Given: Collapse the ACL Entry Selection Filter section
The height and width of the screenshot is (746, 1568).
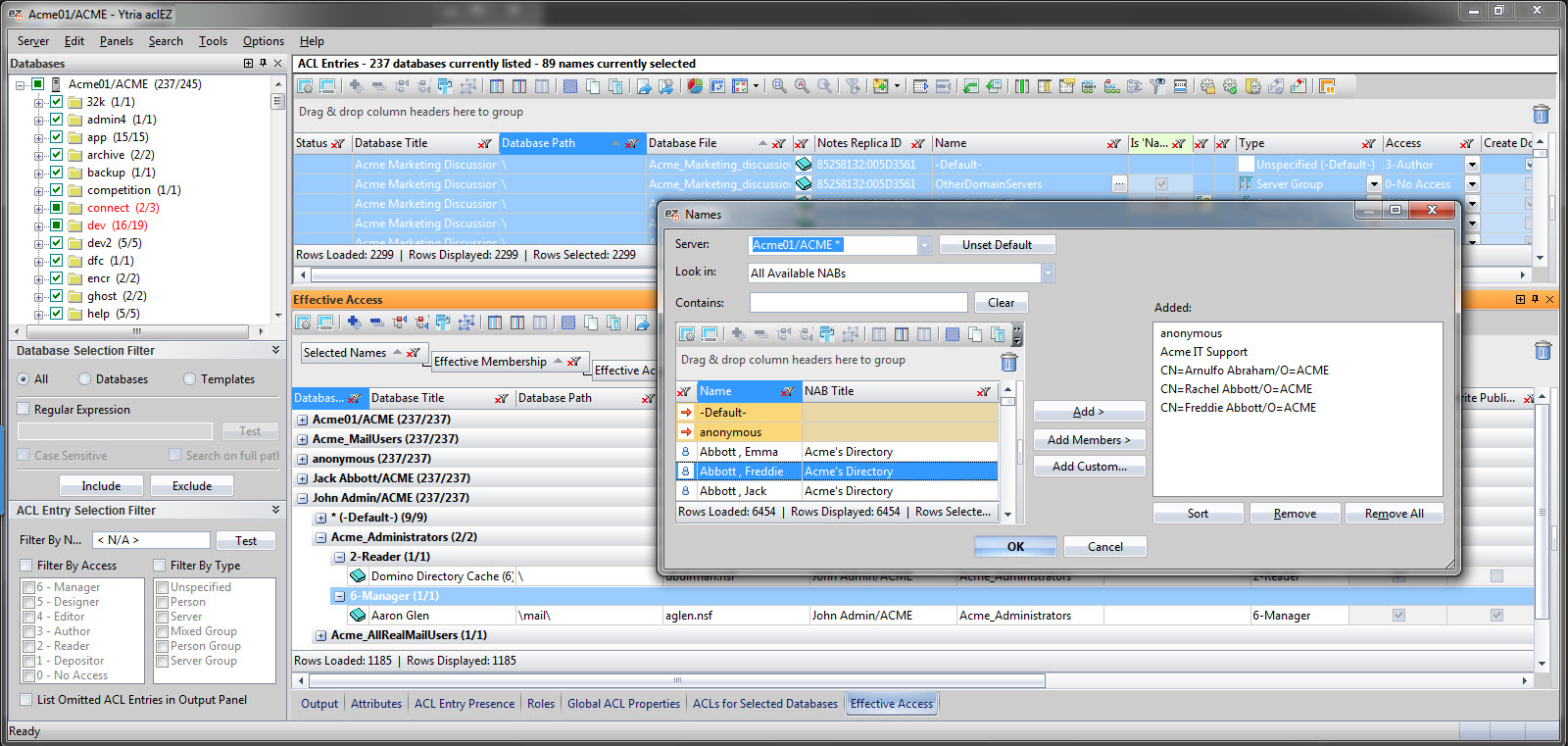Looking at the screenshot, I should [275, 510].
